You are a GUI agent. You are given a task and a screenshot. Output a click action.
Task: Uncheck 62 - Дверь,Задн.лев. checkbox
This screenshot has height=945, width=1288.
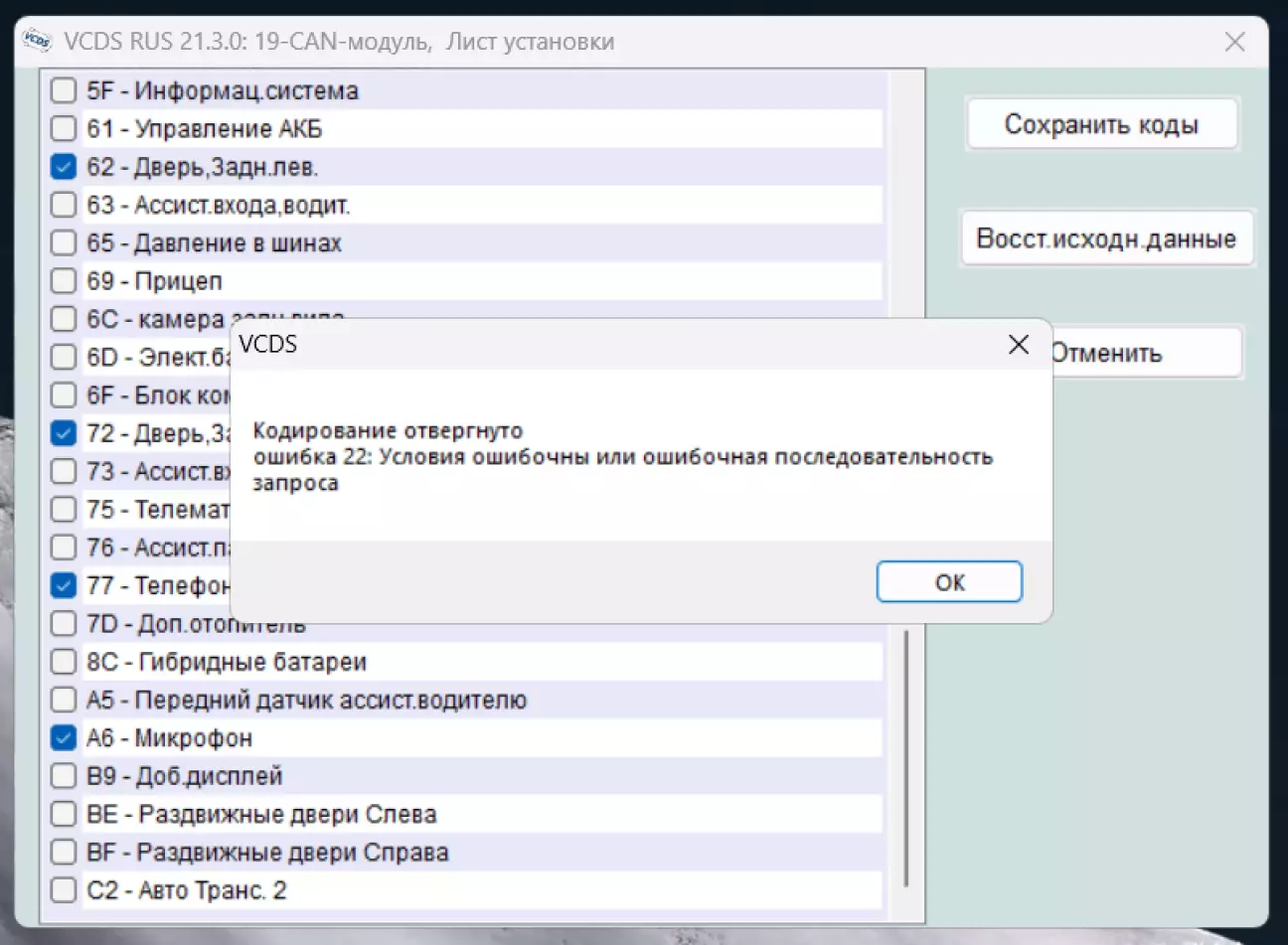point(64,167)
